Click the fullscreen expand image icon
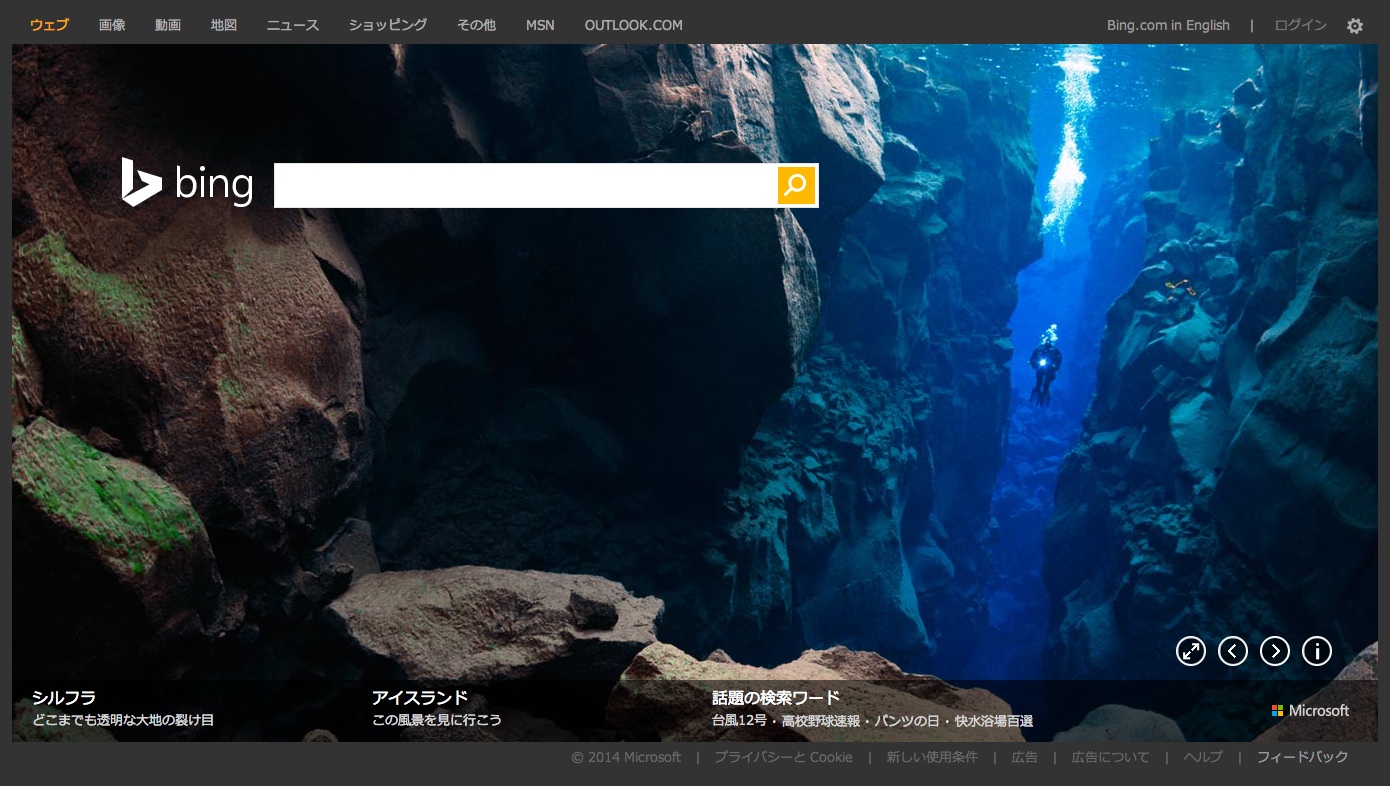 coord(1190,651)
